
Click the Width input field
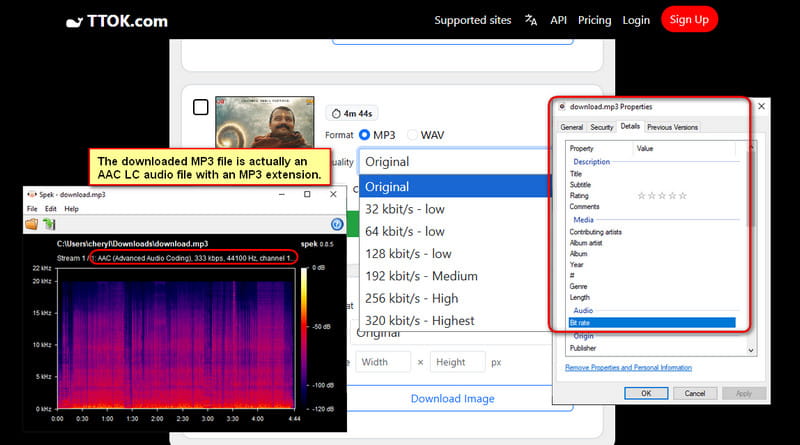pos(383,362)
